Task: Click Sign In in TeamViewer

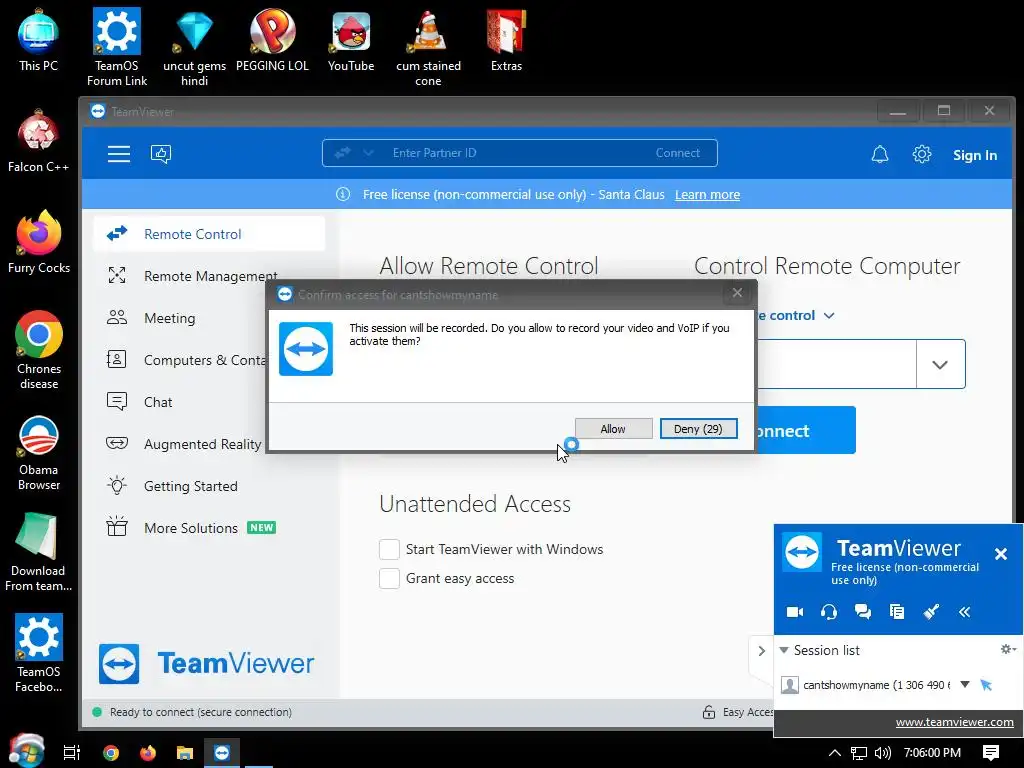Action: (x=974, y=155)
